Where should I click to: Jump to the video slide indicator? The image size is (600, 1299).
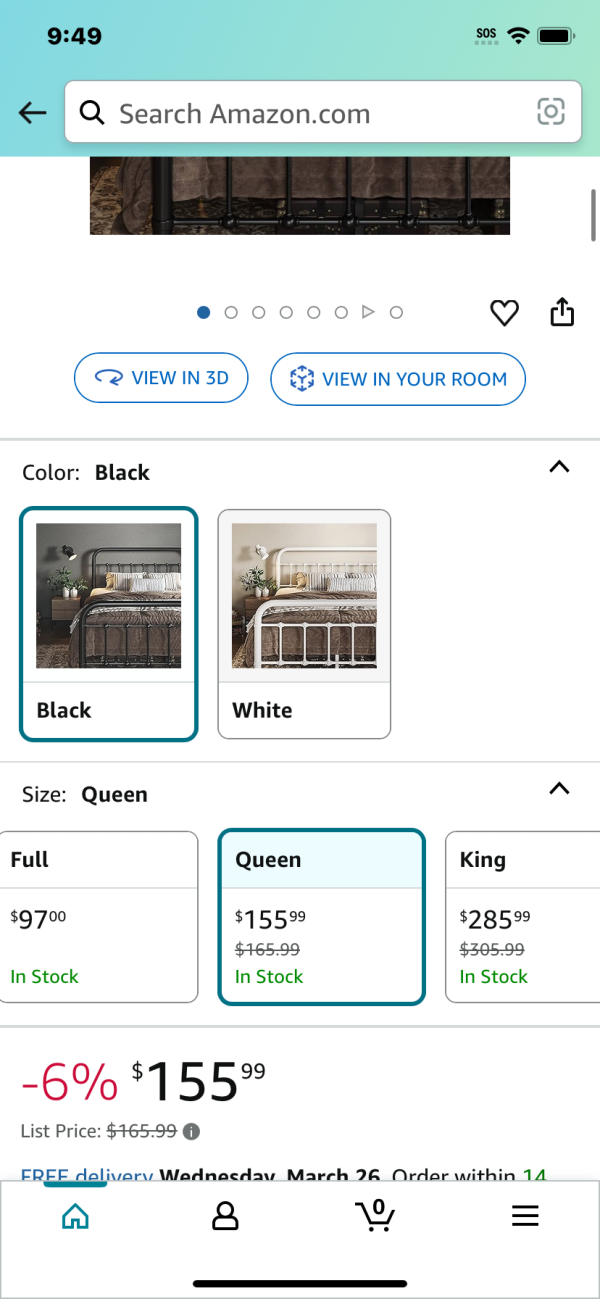coord(368,313)
